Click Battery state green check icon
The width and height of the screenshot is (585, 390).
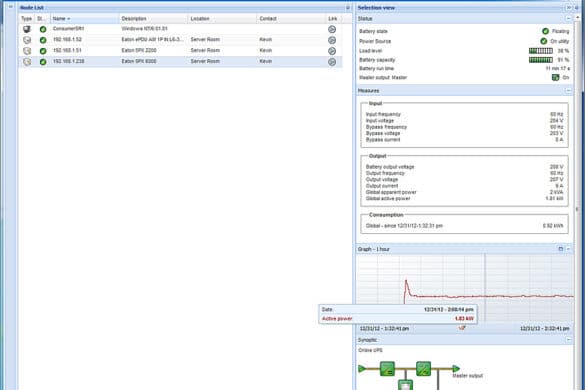(x=545, y=31)
